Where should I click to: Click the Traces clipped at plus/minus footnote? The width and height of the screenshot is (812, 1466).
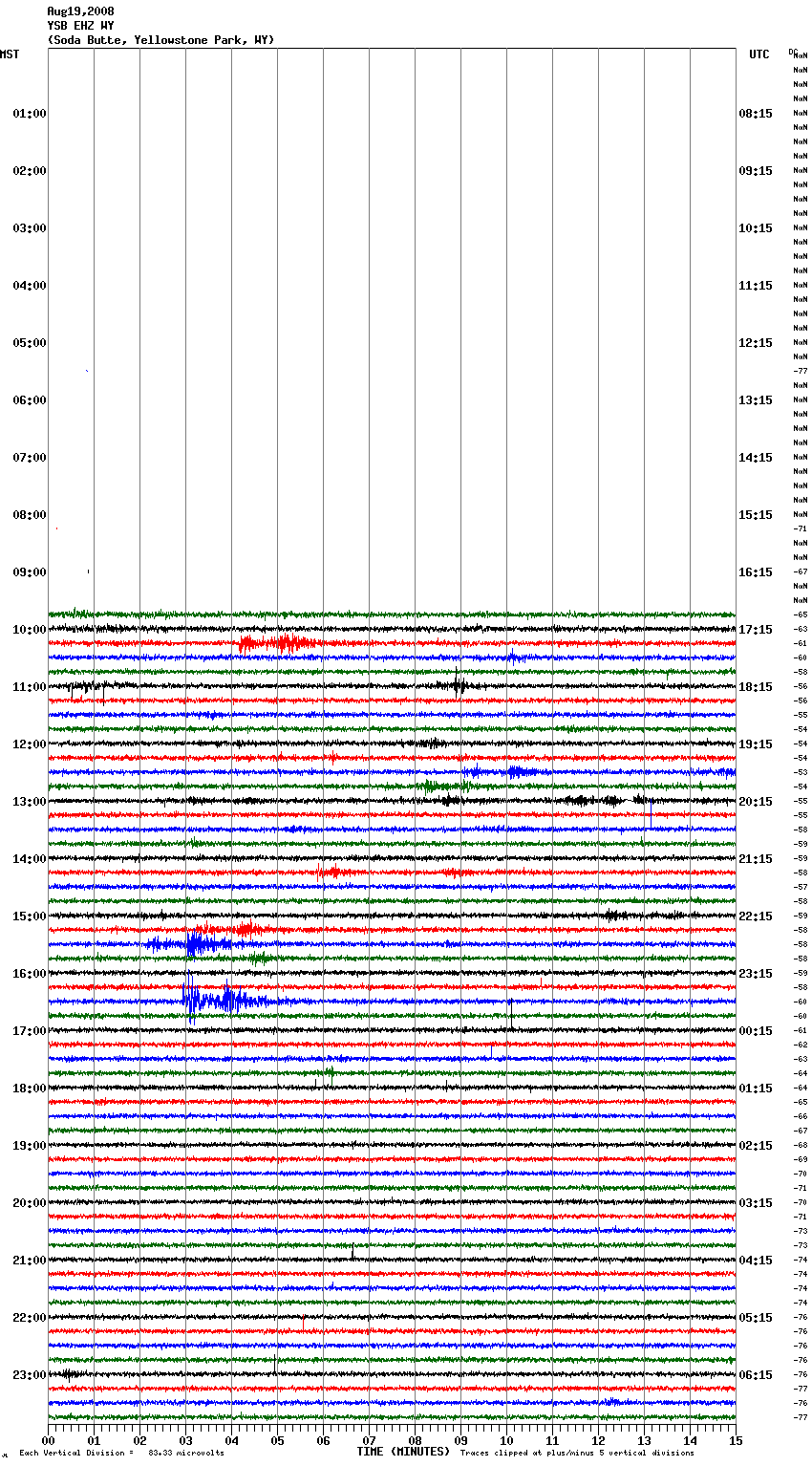[577, 1453]
